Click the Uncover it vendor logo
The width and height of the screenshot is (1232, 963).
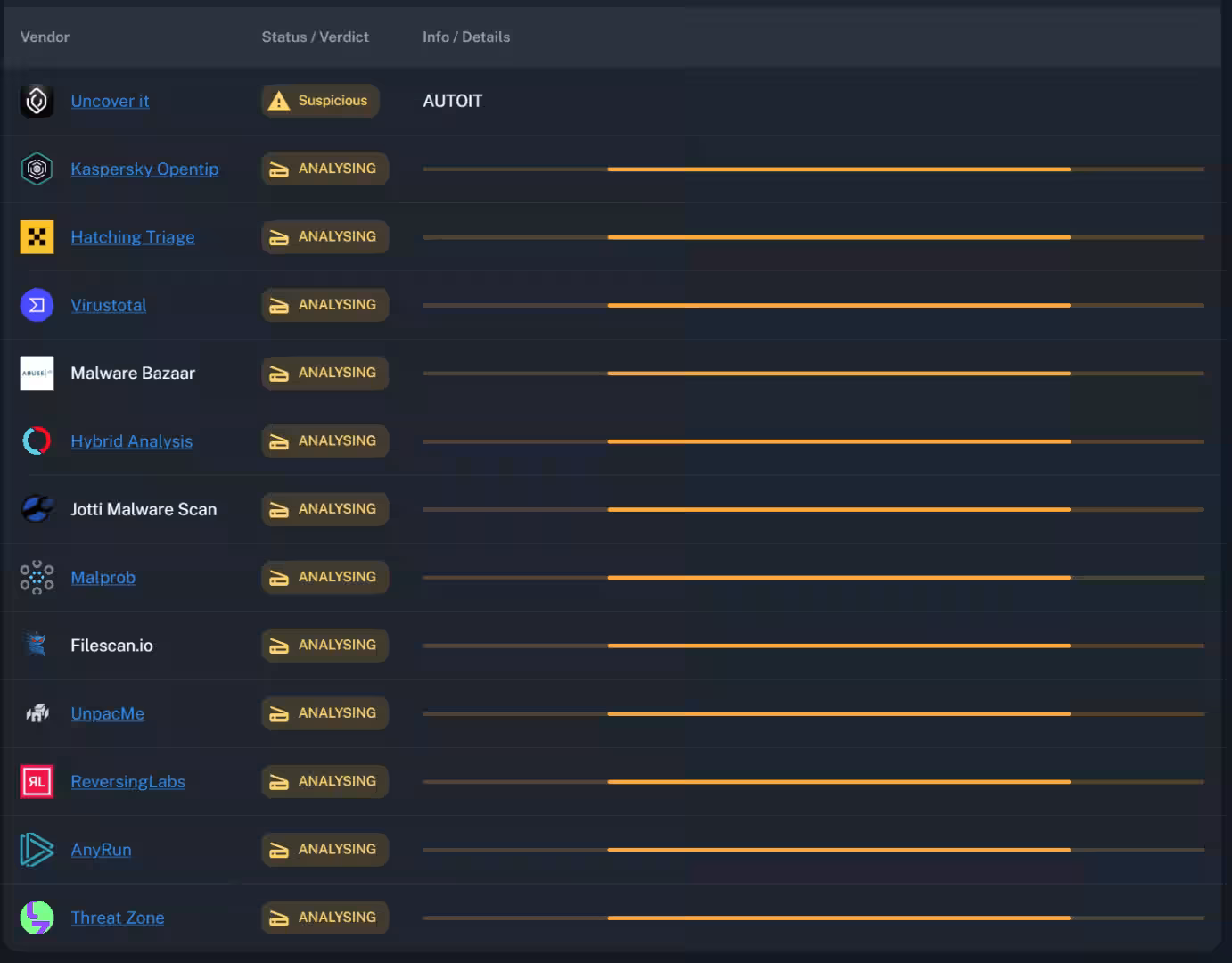(37, 101)
